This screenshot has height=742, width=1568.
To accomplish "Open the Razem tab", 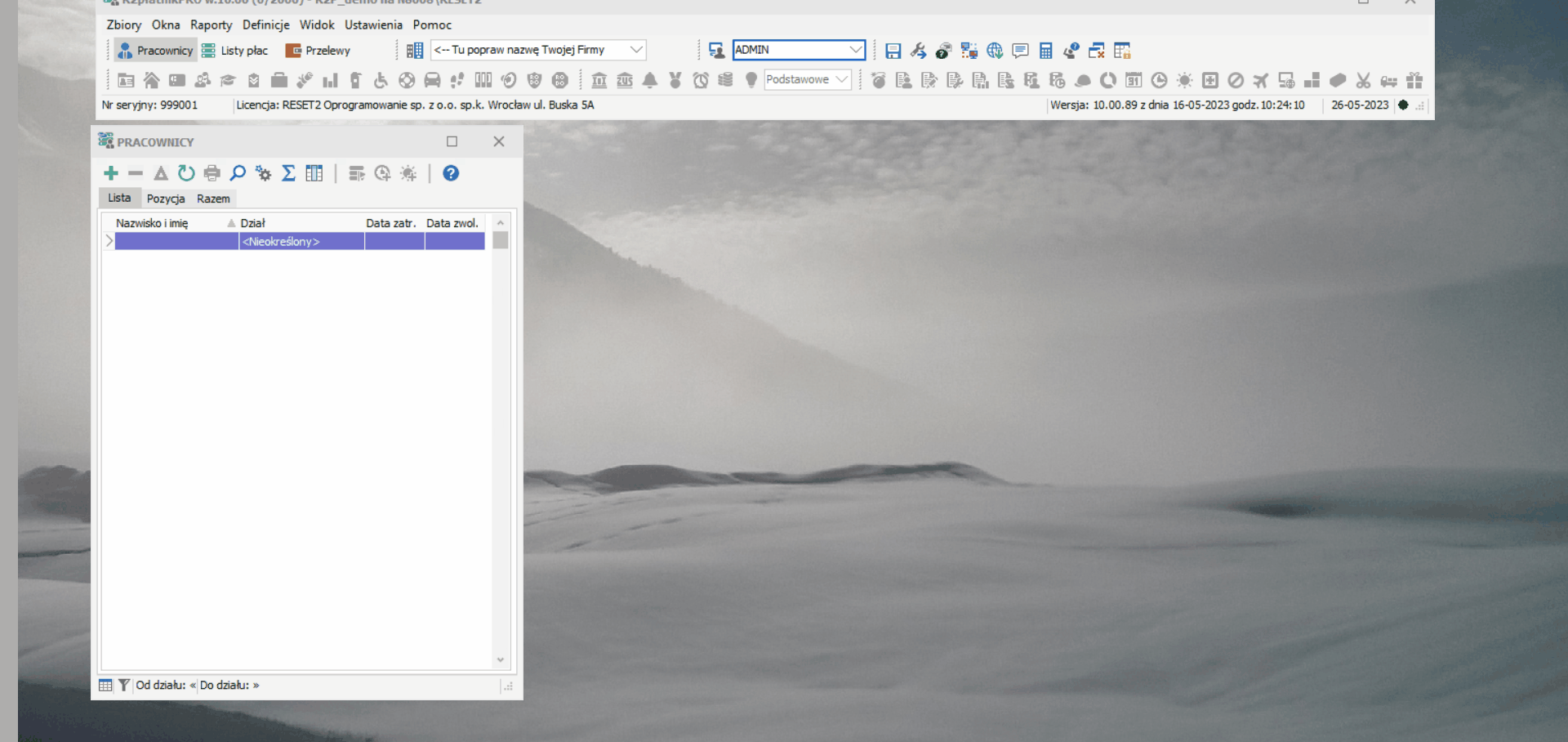I will [213, 199].
